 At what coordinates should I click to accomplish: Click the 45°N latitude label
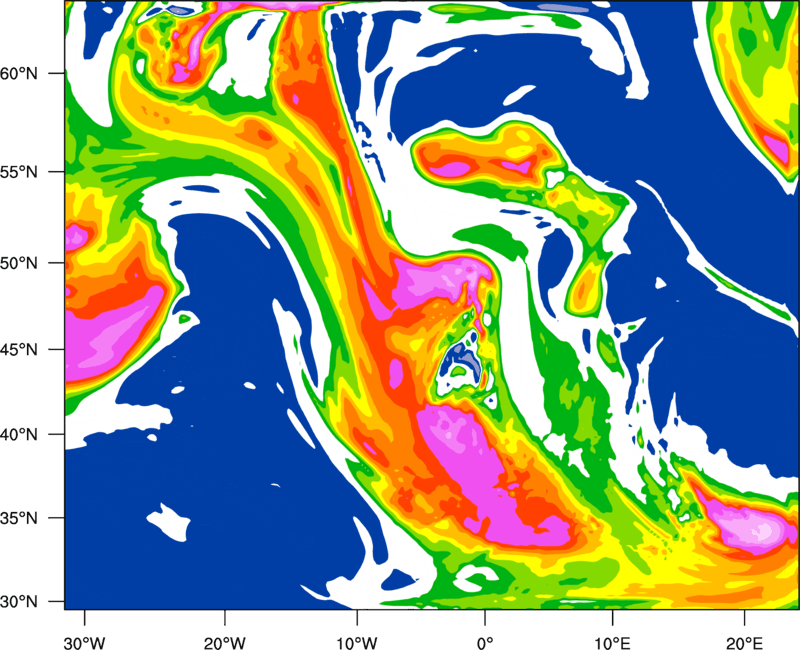[x=19, y=350]
